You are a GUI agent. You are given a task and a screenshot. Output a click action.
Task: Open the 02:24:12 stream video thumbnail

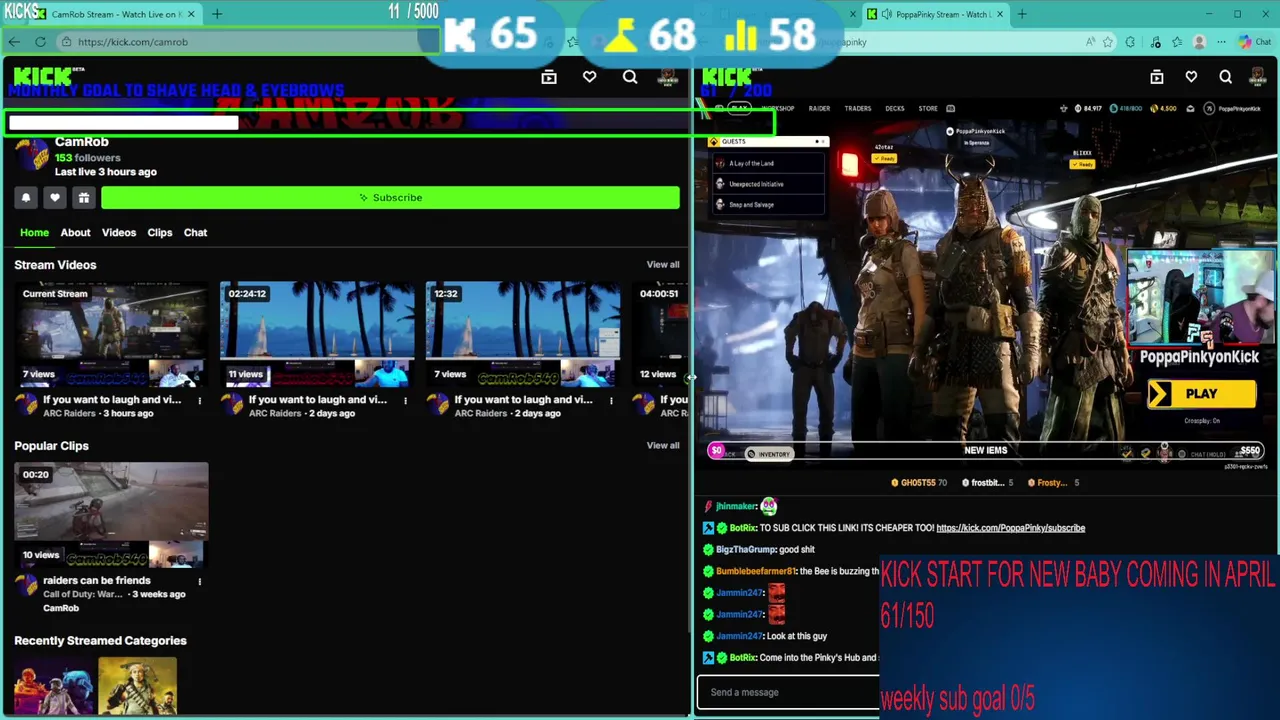coord(317,335)
